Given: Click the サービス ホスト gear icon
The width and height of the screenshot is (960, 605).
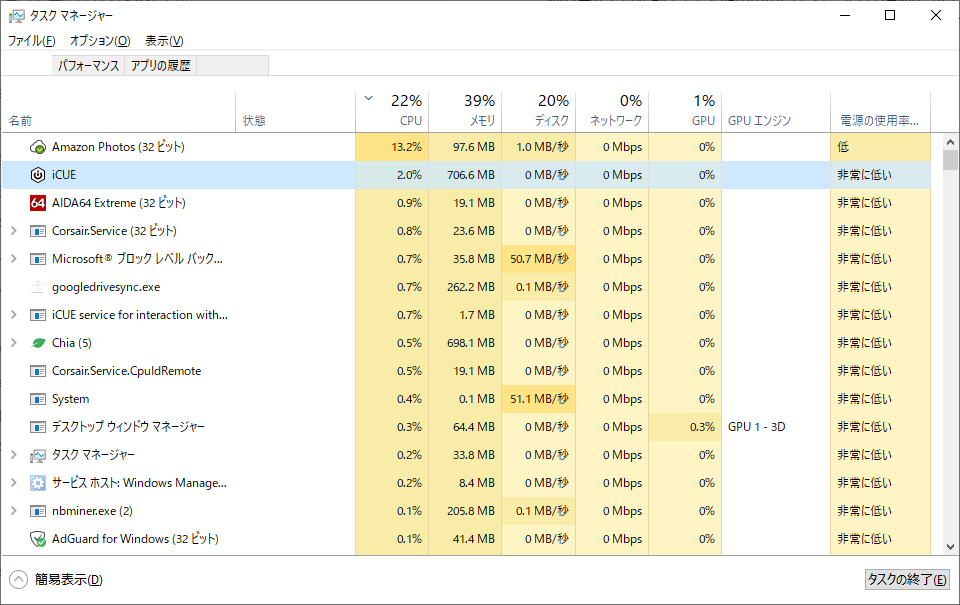Looking at the screenshot, I should (38, 483).
